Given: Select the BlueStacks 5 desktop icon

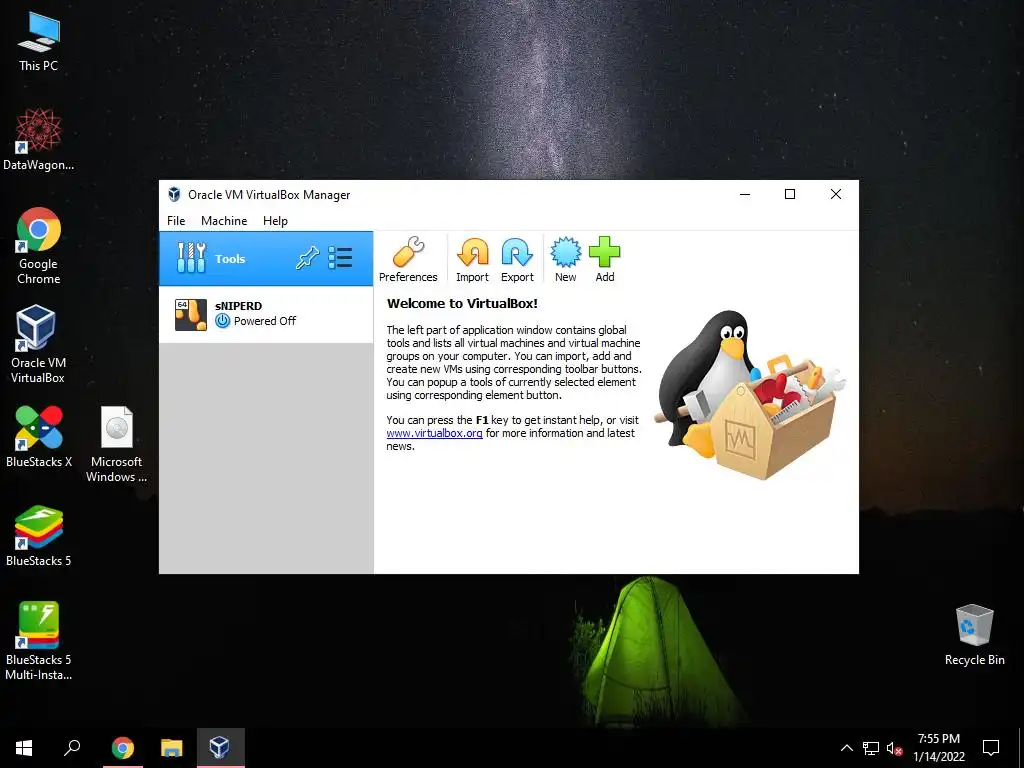Looking at the screenshot, I should point(39,536).
